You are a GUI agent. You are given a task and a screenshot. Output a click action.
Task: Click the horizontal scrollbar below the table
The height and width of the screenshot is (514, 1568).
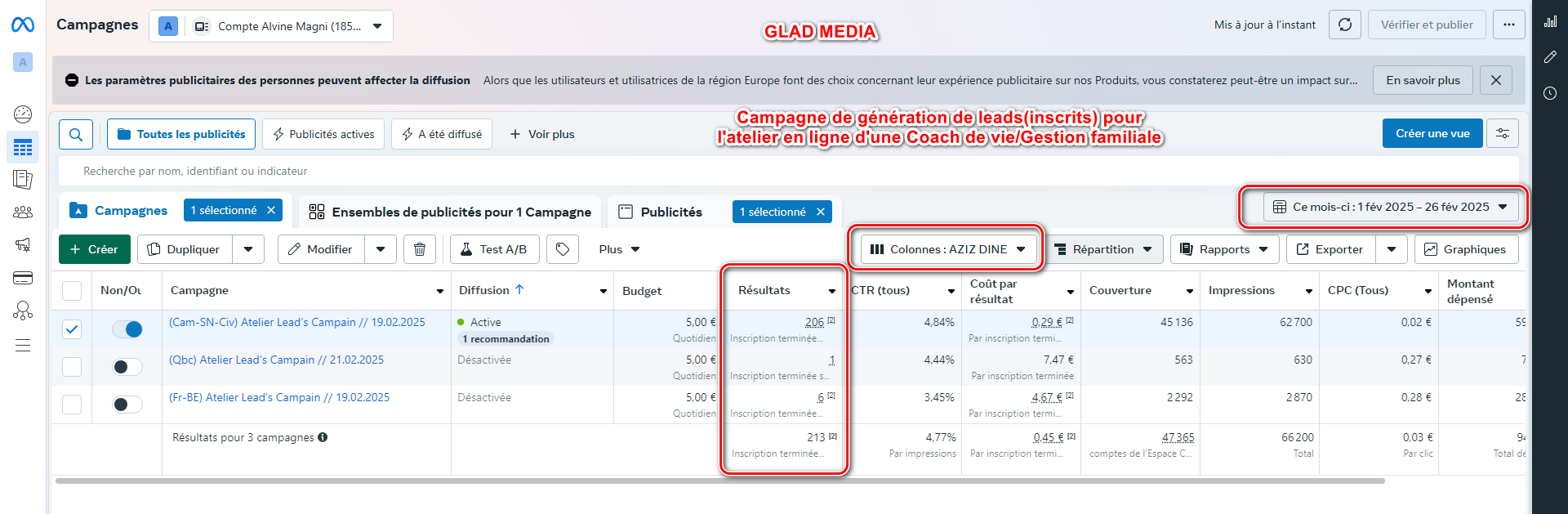pyautogui.click(x=719, y=480)
